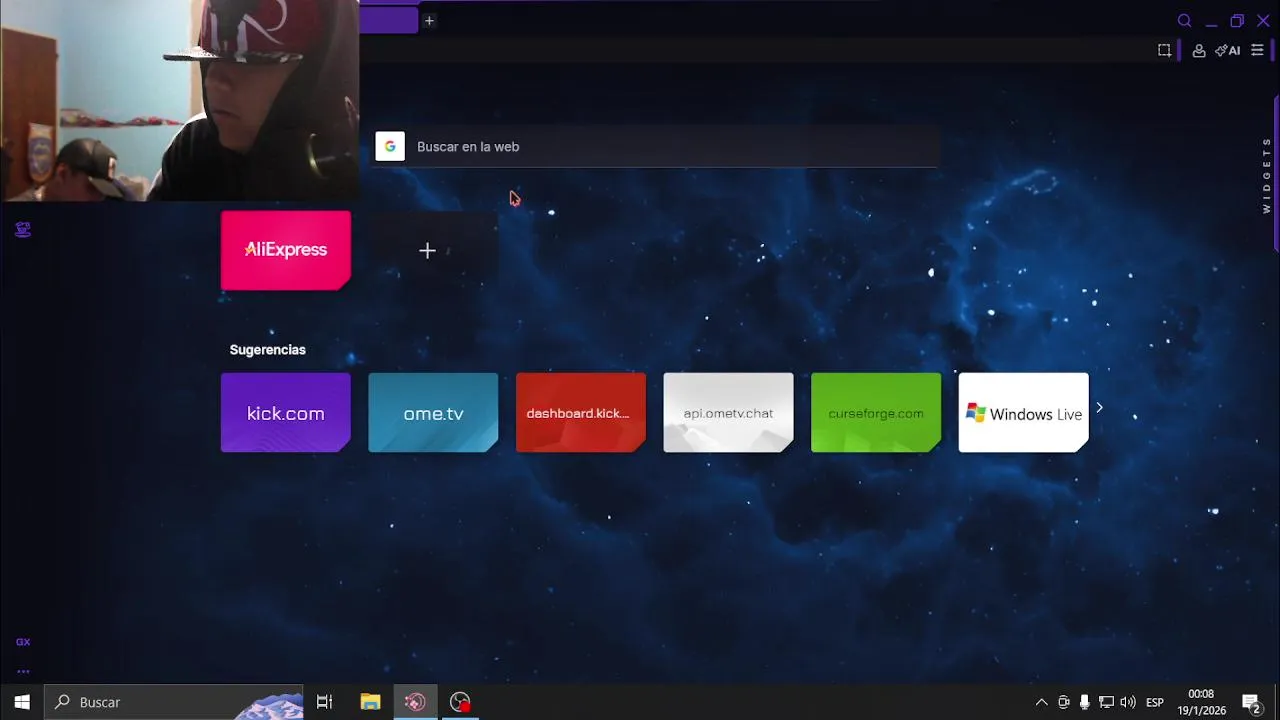The image size is (1280, 720).
Task: Open the curseforge.com suggestion tile
Action: click(x=876, y=413)
